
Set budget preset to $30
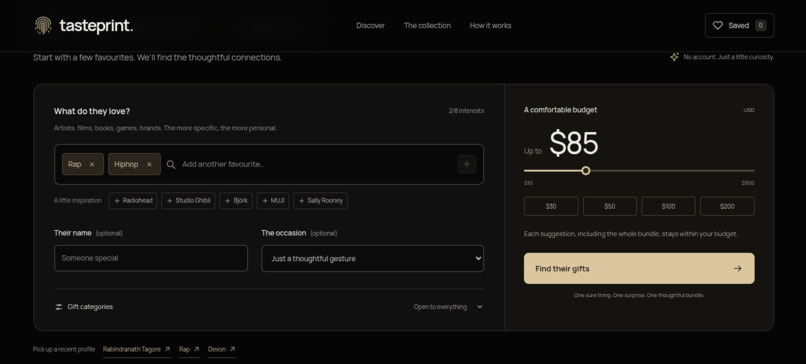[551, 206]
